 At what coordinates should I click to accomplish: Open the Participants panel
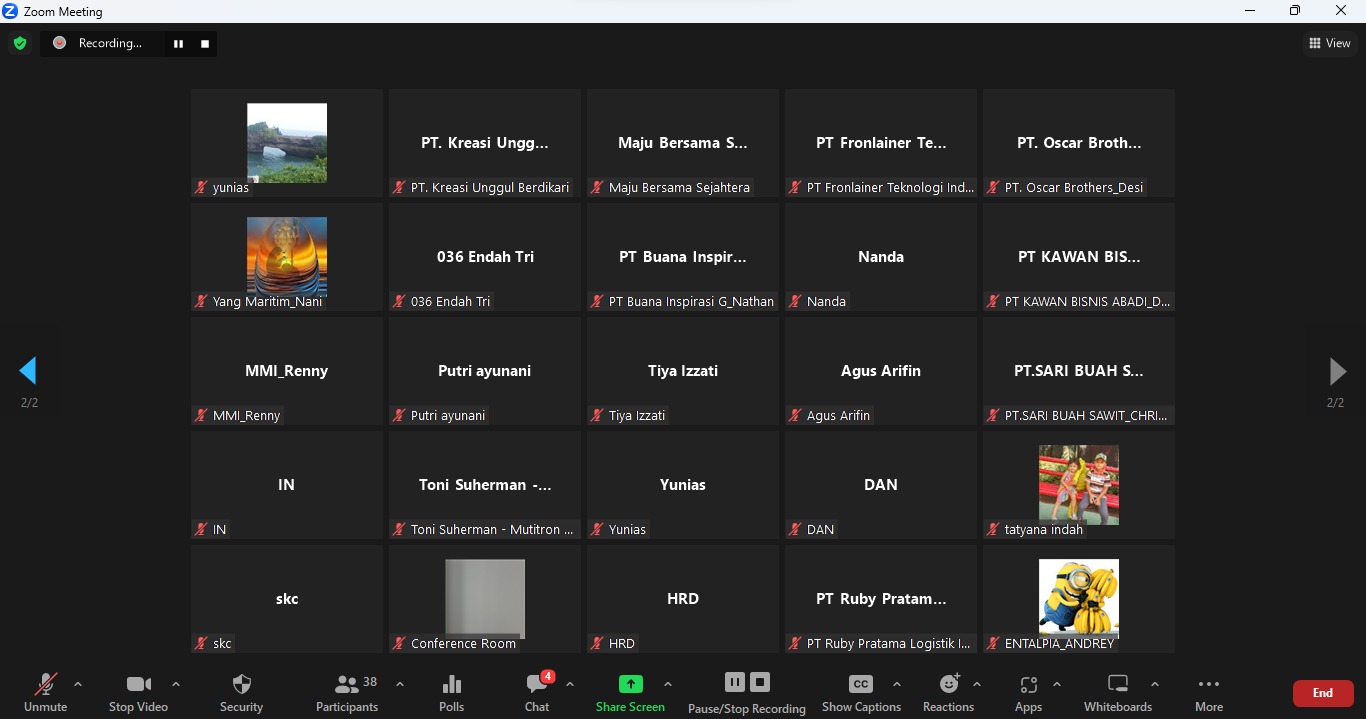347,692
